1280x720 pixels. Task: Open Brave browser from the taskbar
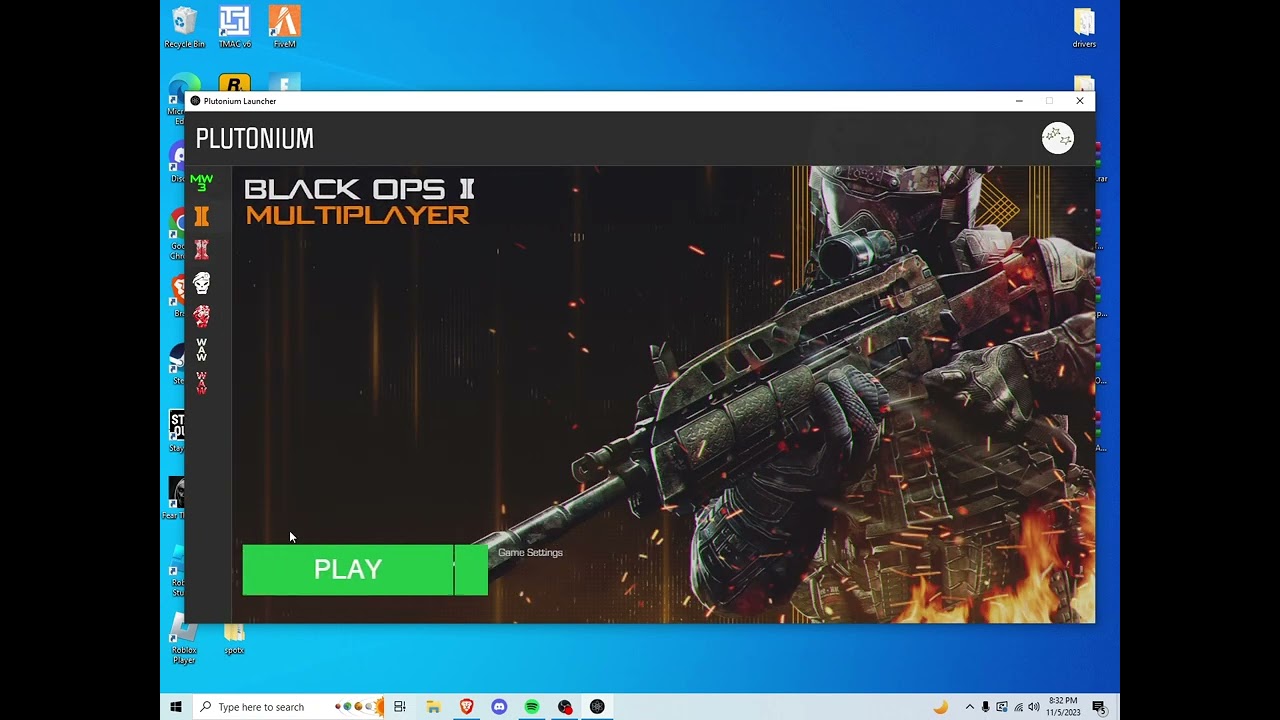click(466, 707)
